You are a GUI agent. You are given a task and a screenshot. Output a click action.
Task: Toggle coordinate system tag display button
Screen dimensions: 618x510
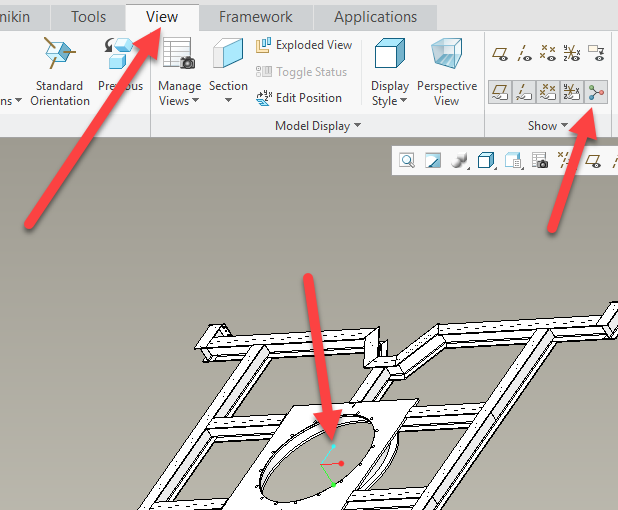pos(571,92)
